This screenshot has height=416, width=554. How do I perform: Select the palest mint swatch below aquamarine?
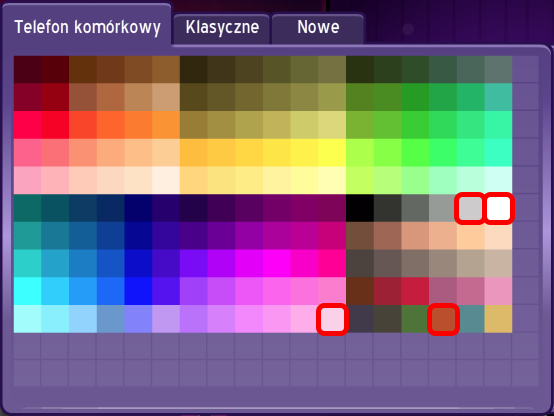tap(498, 180)
